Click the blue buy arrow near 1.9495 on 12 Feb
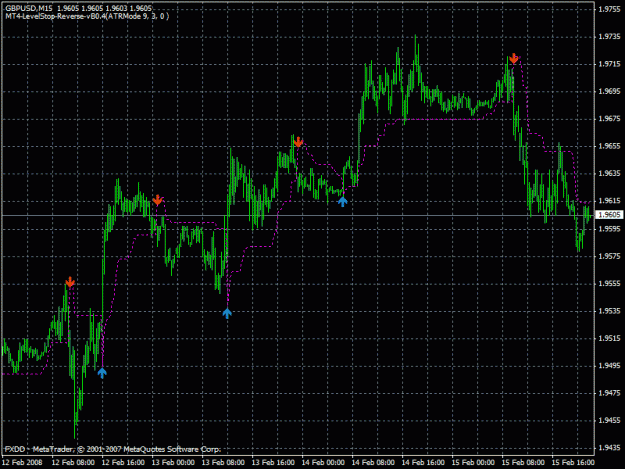This screenshot has width=625, height=469. pyautogui.click(x=102, y=373)
